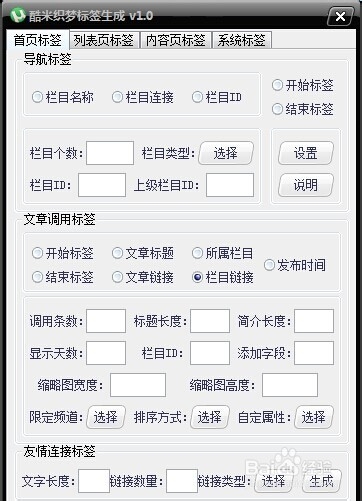Click the 缩略图宽度 text box

pyautogui.click(x=138, y=385)
